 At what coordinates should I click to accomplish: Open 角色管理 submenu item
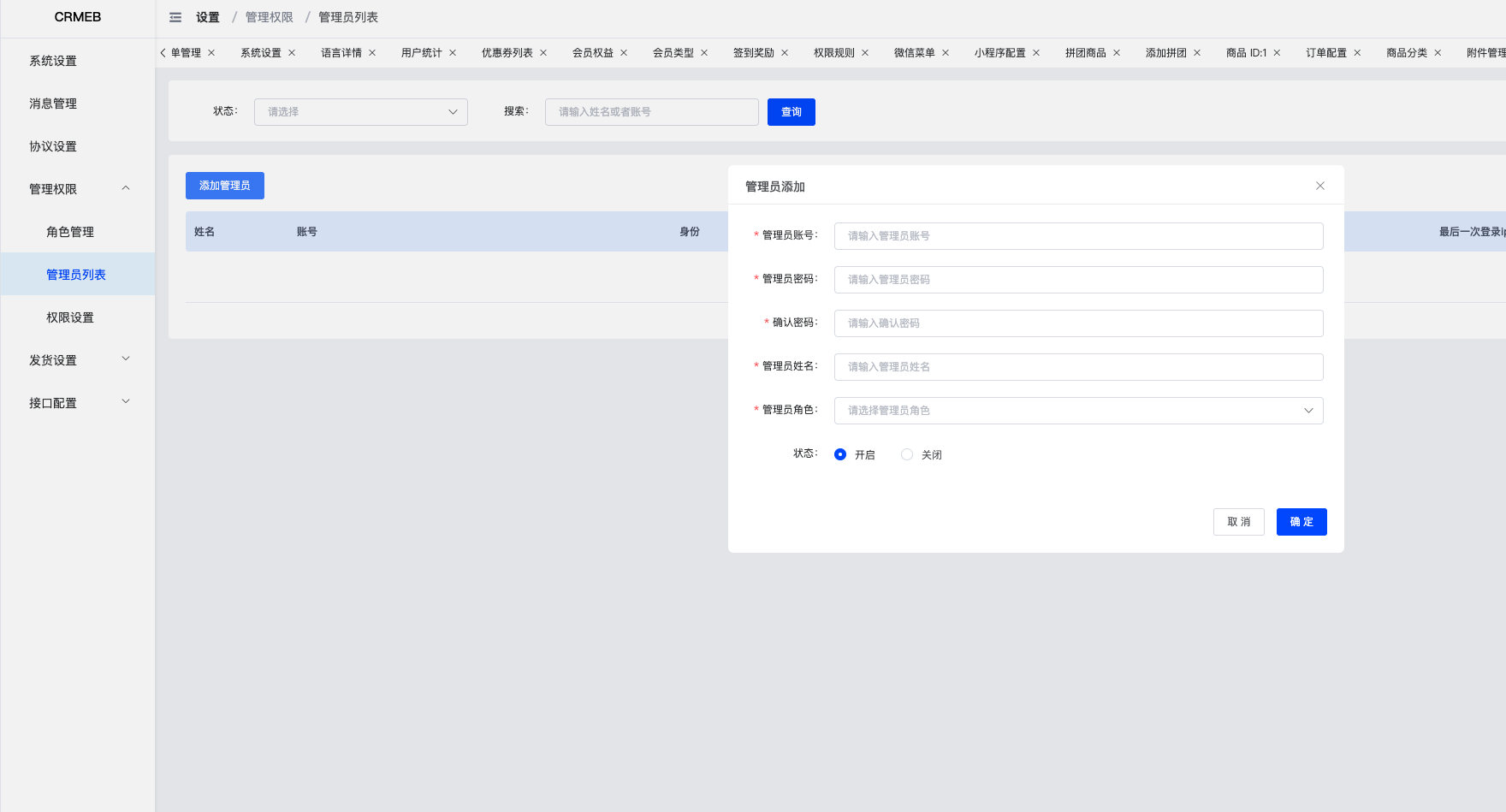click(78, 232)
